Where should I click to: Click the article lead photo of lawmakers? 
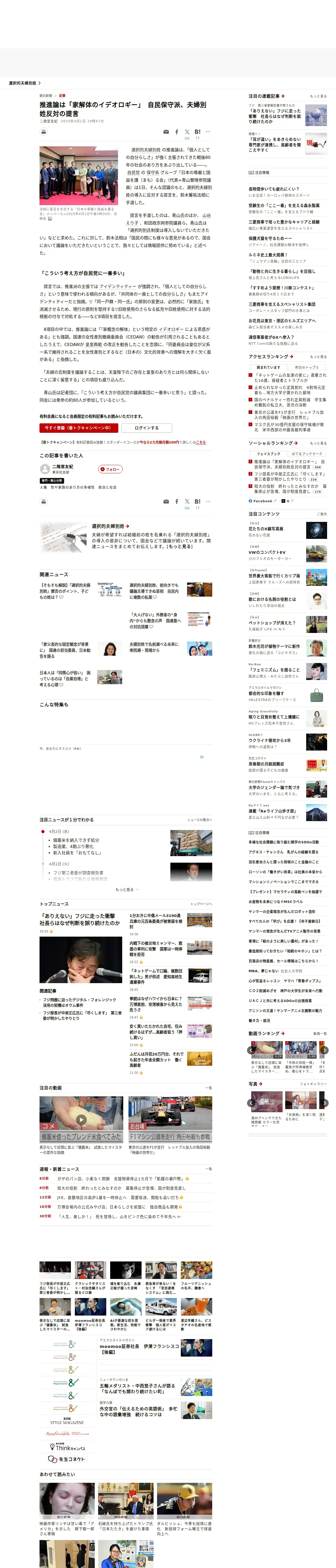tap(79, 175)
